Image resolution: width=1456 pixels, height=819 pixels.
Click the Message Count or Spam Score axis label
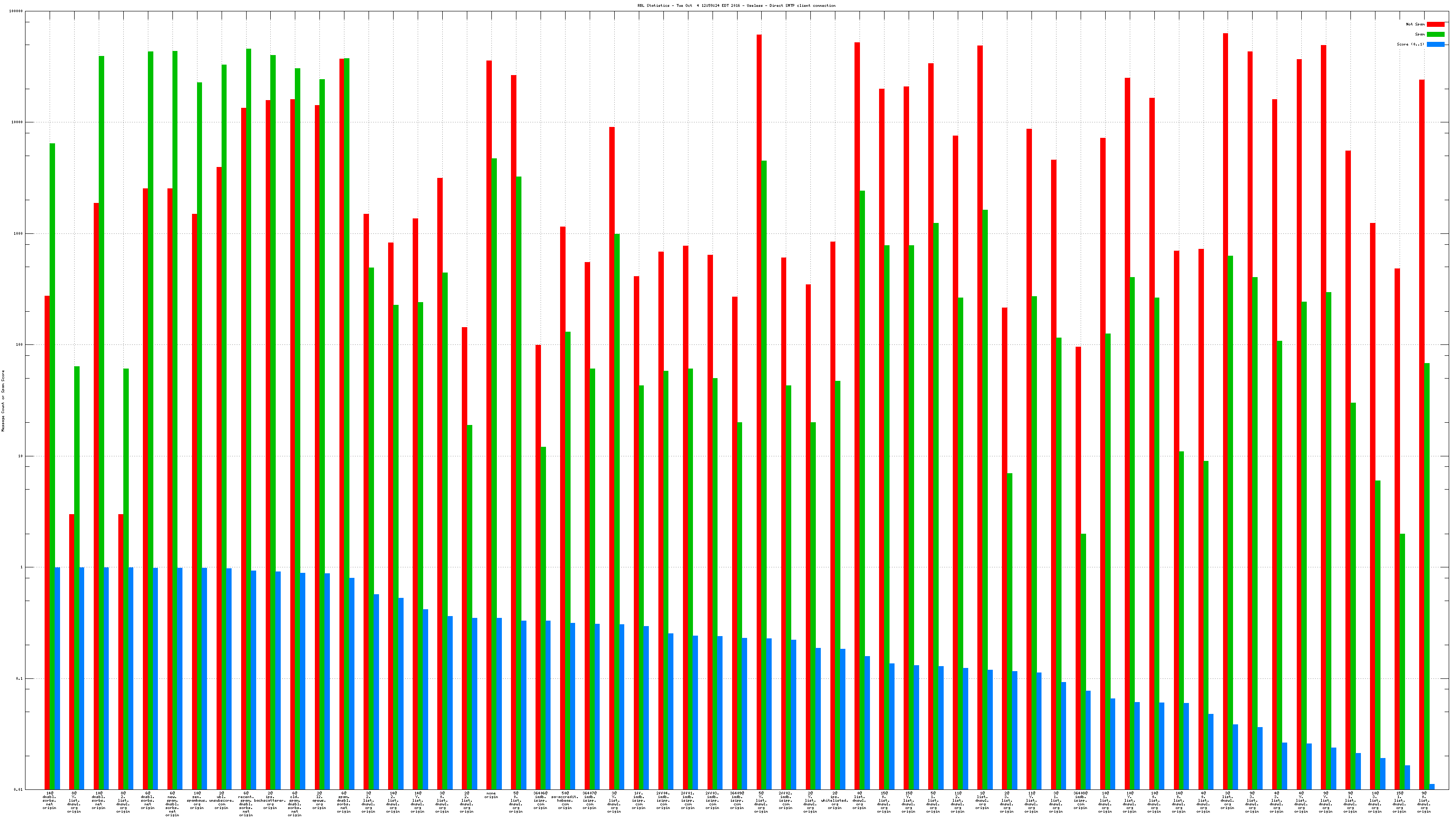pos(3,401)
